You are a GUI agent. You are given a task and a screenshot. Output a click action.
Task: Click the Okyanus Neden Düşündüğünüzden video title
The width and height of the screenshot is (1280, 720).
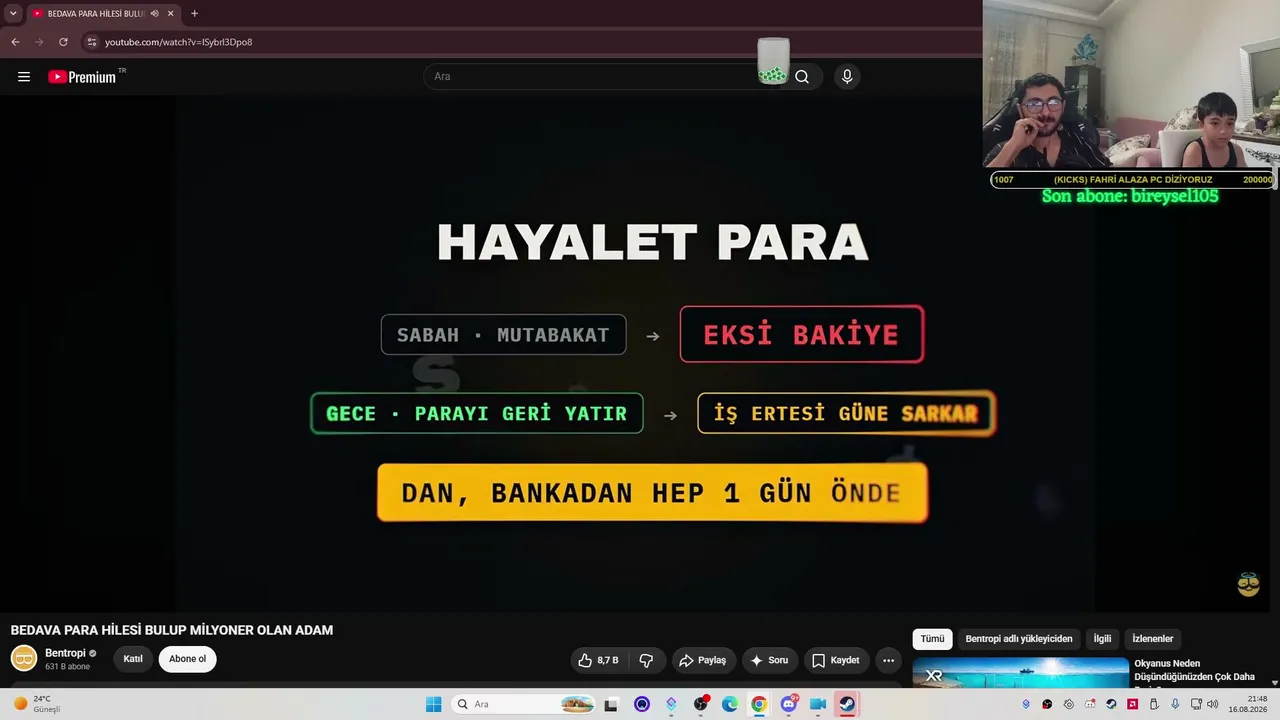pyautogui.click(x=1194, y=671)
